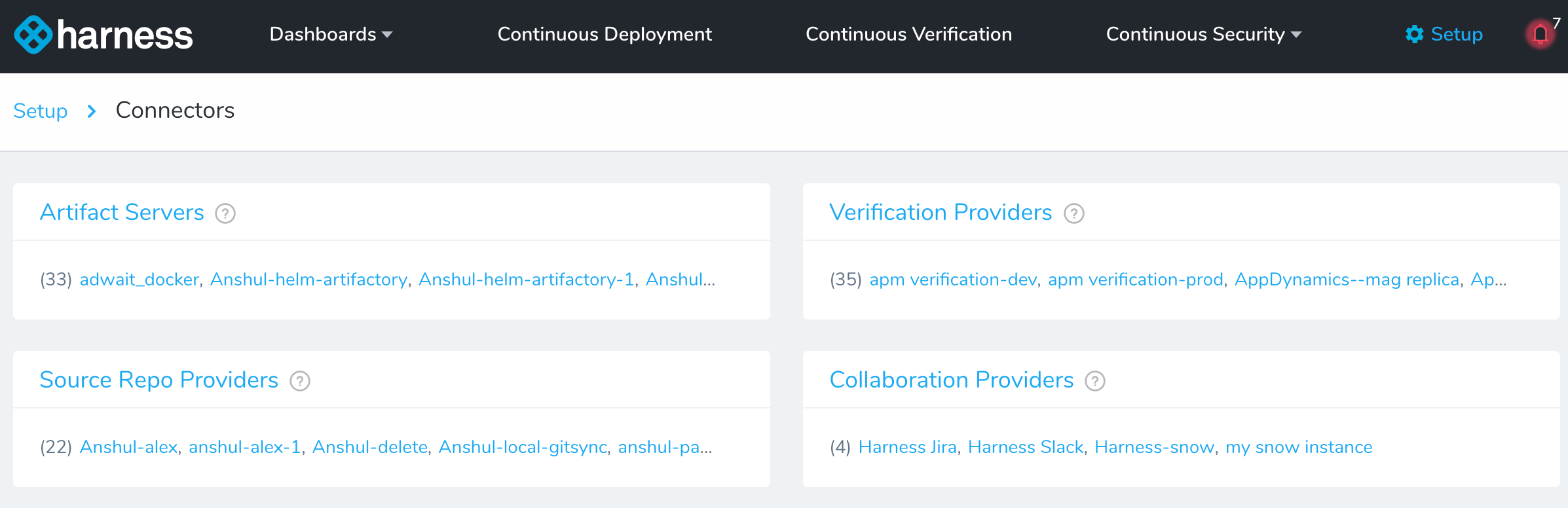Open AppDynamics--mag replica provider
1568x508 pixels.
tap(1347, 280)
